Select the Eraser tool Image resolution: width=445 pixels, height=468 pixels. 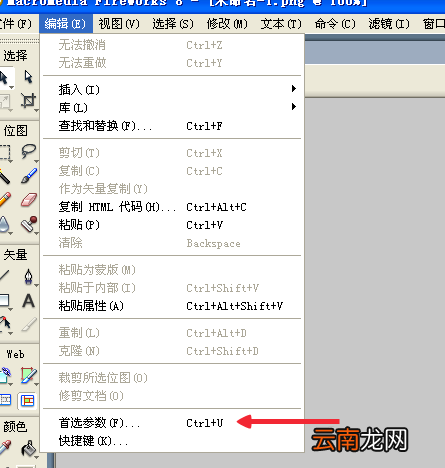[x=28, y=200]
